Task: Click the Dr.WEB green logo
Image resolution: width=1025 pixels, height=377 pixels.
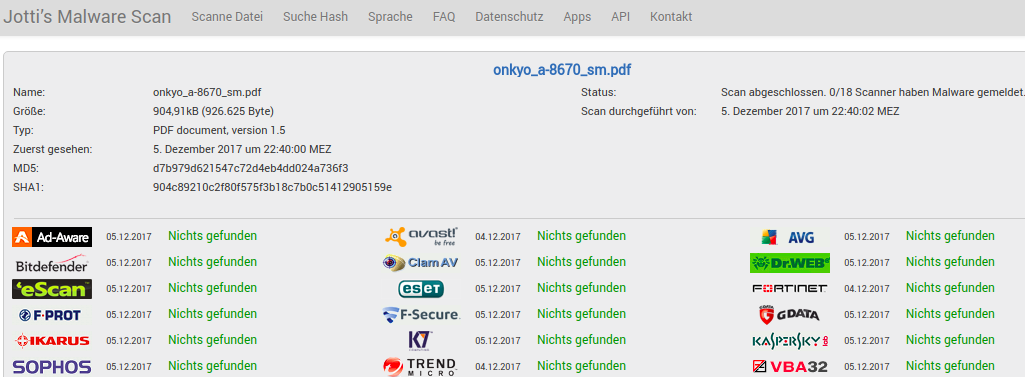Action: pyautogui.click(x=790, y=263)
